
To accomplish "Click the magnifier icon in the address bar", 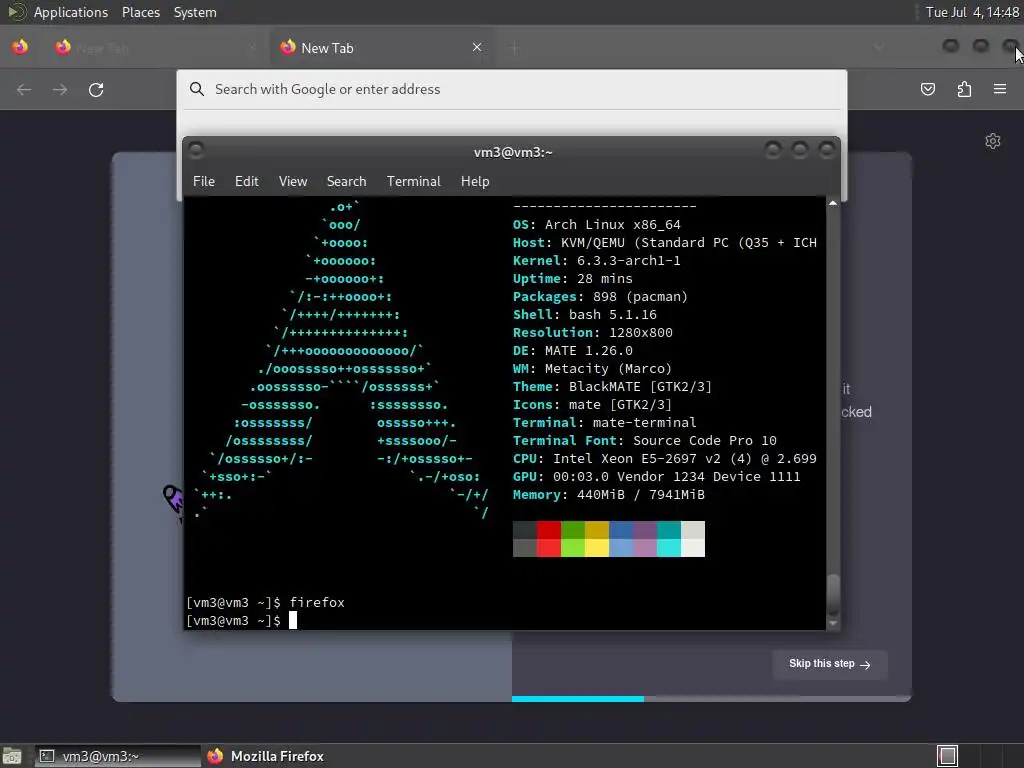I will (197, 89).
